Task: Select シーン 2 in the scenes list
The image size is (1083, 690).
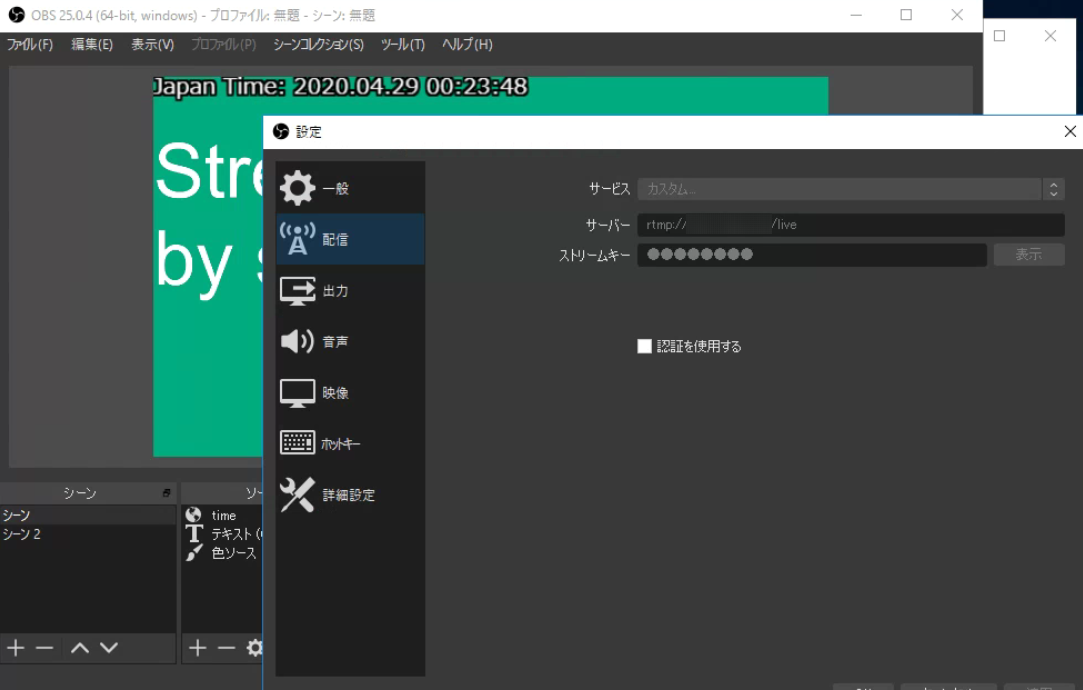Action: (x=22, y=534)
